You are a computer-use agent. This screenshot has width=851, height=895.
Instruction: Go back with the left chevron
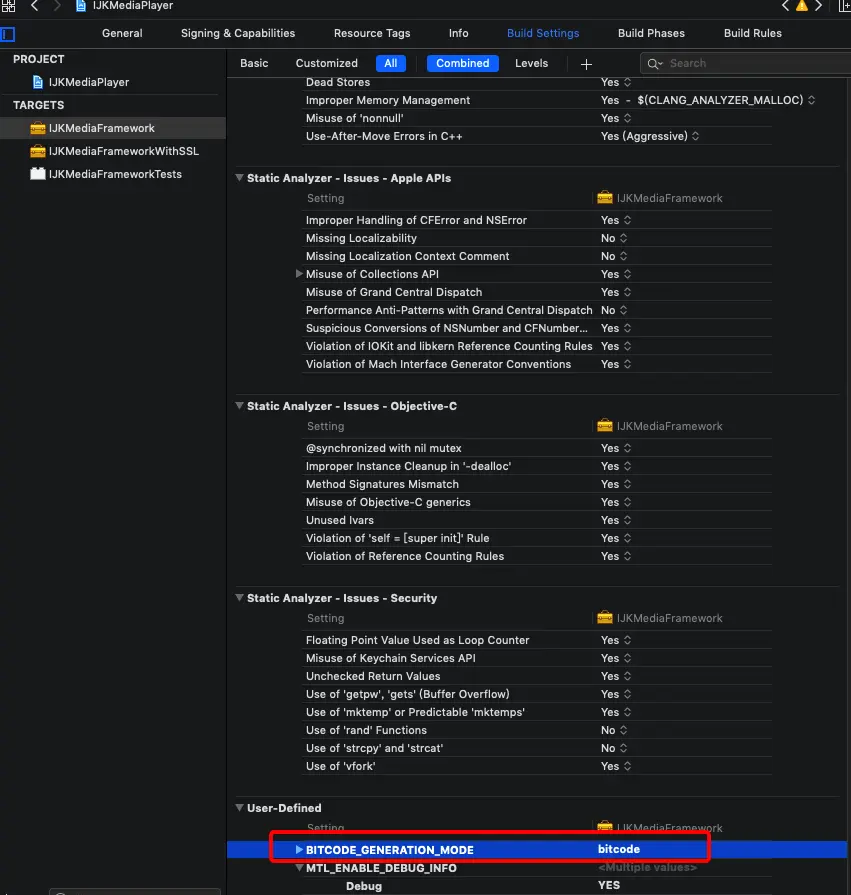(x=35, y=6)
